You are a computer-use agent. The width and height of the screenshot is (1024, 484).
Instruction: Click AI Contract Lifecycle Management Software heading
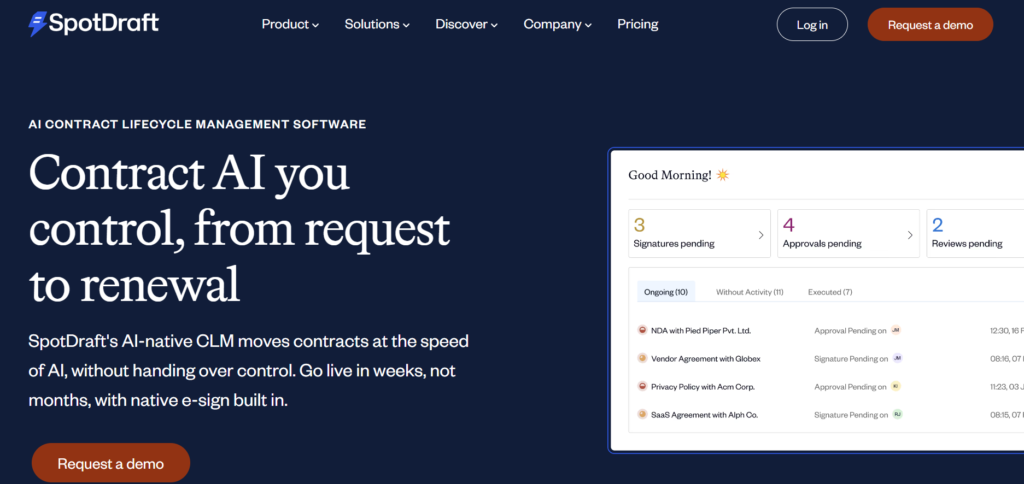coord(197,124)
